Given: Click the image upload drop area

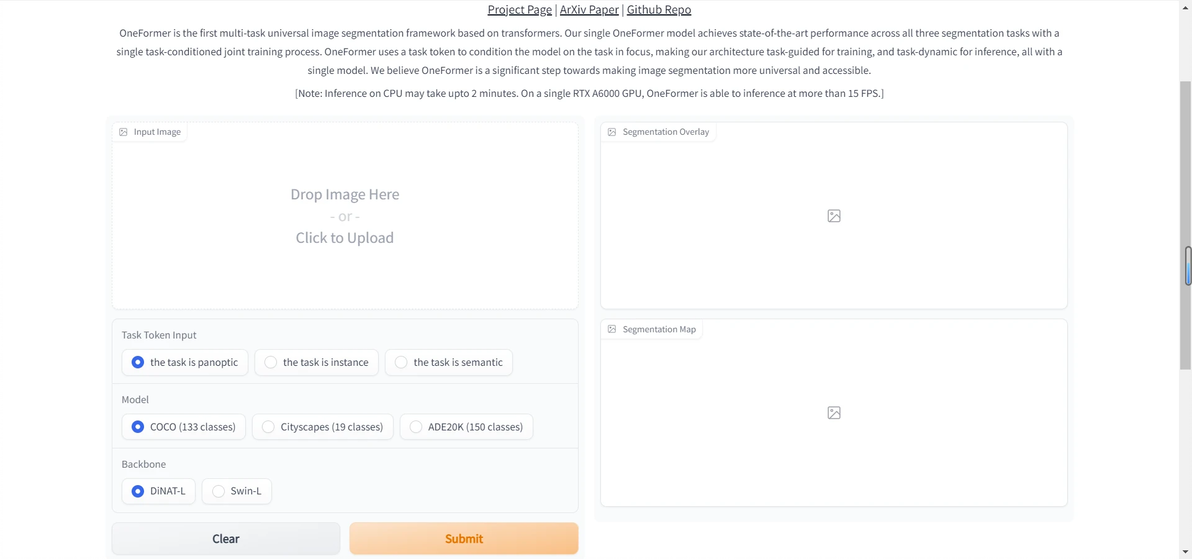Looking at the screenshot, I should 345,216.
